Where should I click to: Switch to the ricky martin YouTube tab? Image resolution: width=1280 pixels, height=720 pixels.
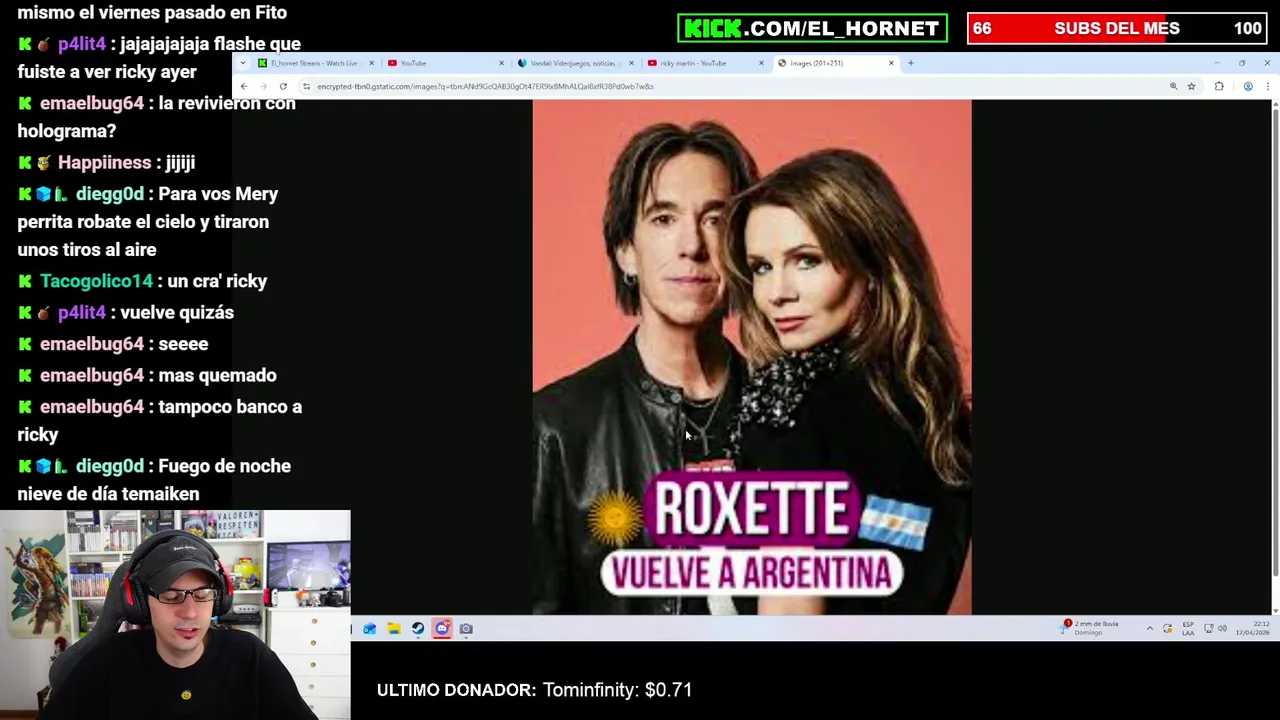(x=704, y=63)
